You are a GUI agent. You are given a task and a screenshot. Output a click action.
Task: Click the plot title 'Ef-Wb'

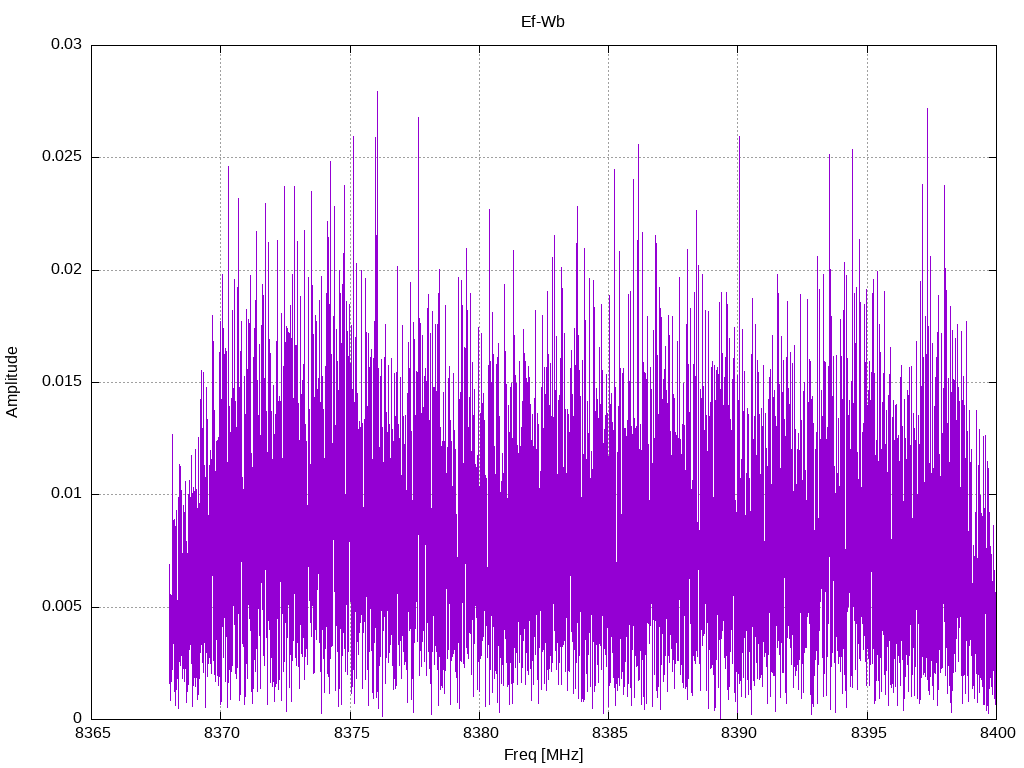tap(543, 22)
